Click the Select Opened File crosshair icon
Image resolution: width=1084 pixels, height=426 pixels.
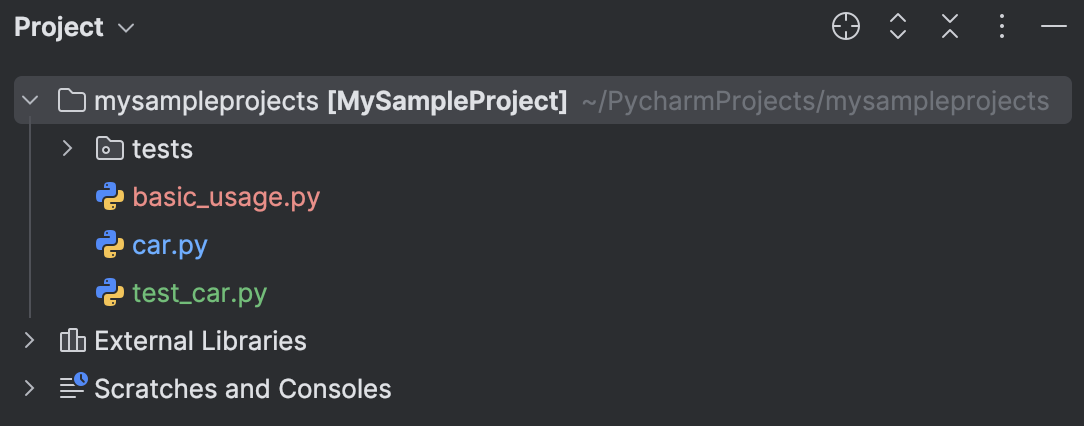tap(846, 27)
